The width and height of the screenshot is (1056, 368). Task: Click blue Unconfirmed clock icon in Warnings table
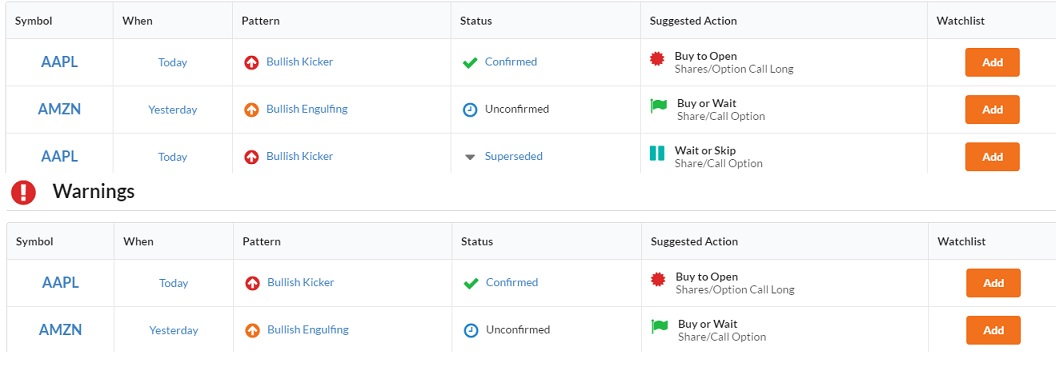pyautogui.click(x=471, y=330)
